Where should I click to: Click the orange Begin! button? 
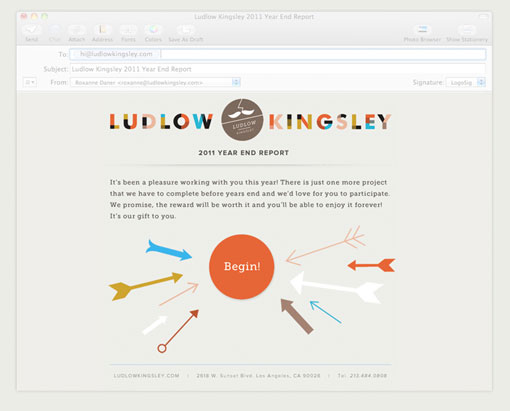[242, 266]
